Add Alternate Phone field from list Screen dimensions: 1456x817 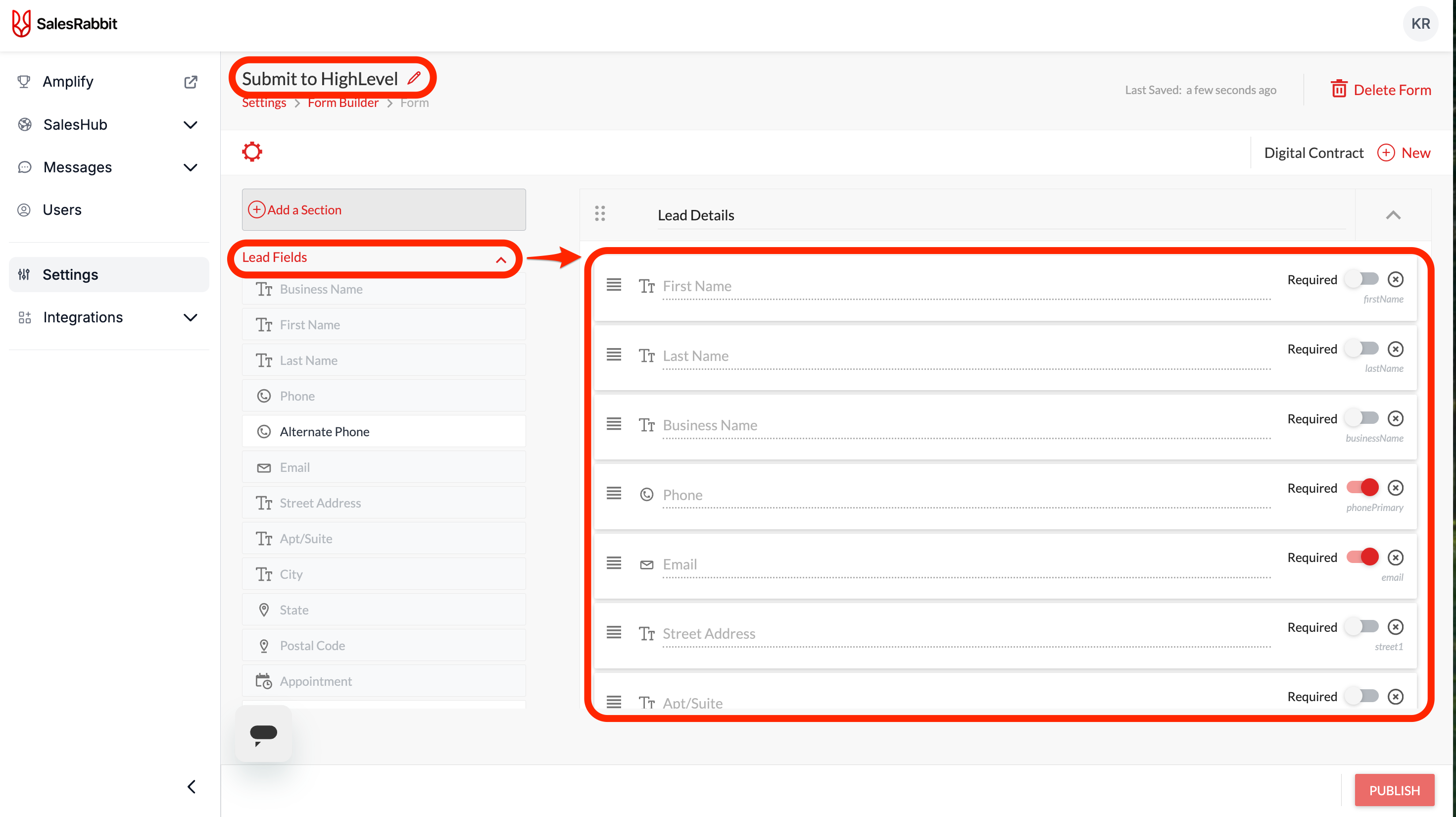[325, 432]
